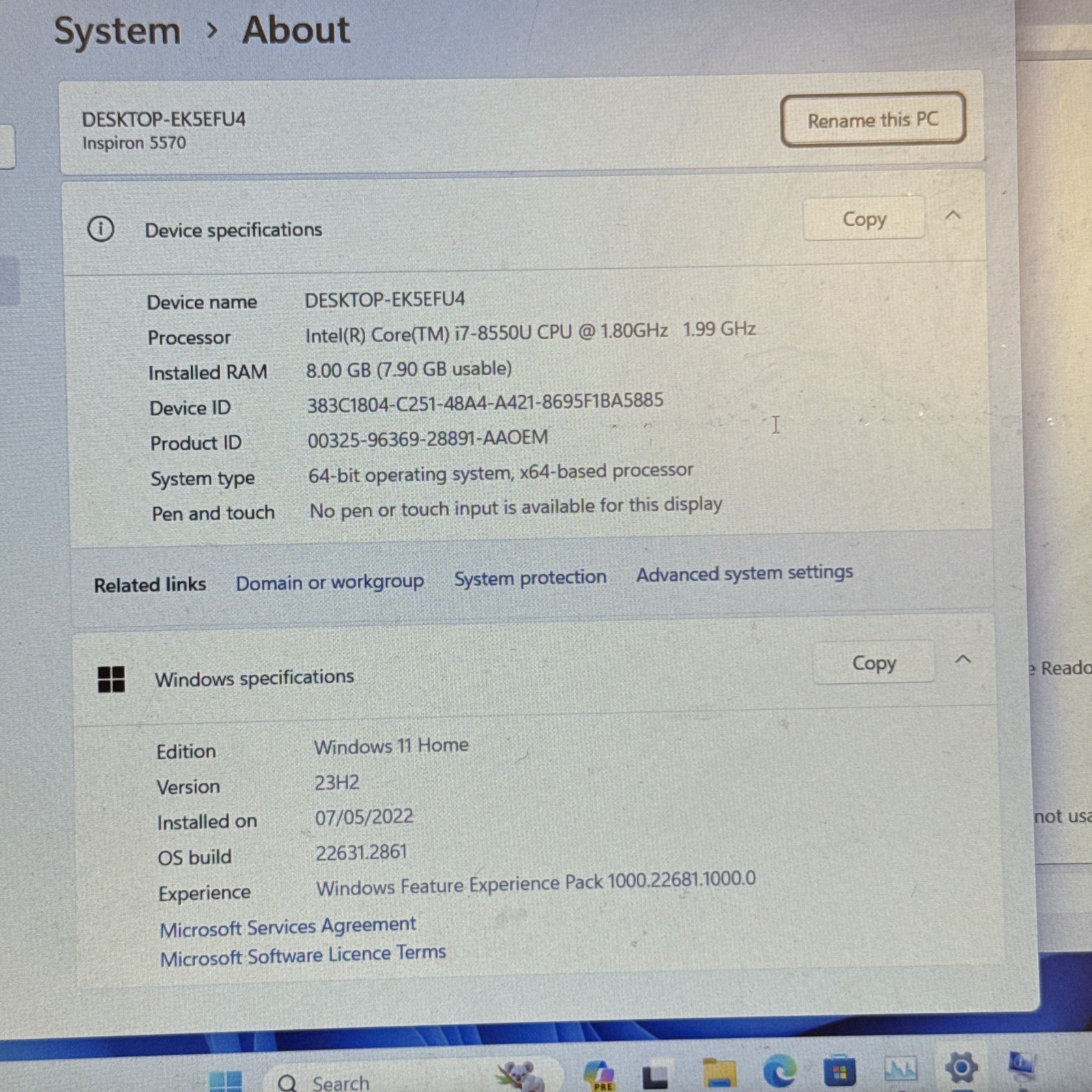The height and width of the screenshot is (1092, 1092).
Task: Select the Product ID value 00325-96369-28891-AAOEM
Action: tap(427, 439)
